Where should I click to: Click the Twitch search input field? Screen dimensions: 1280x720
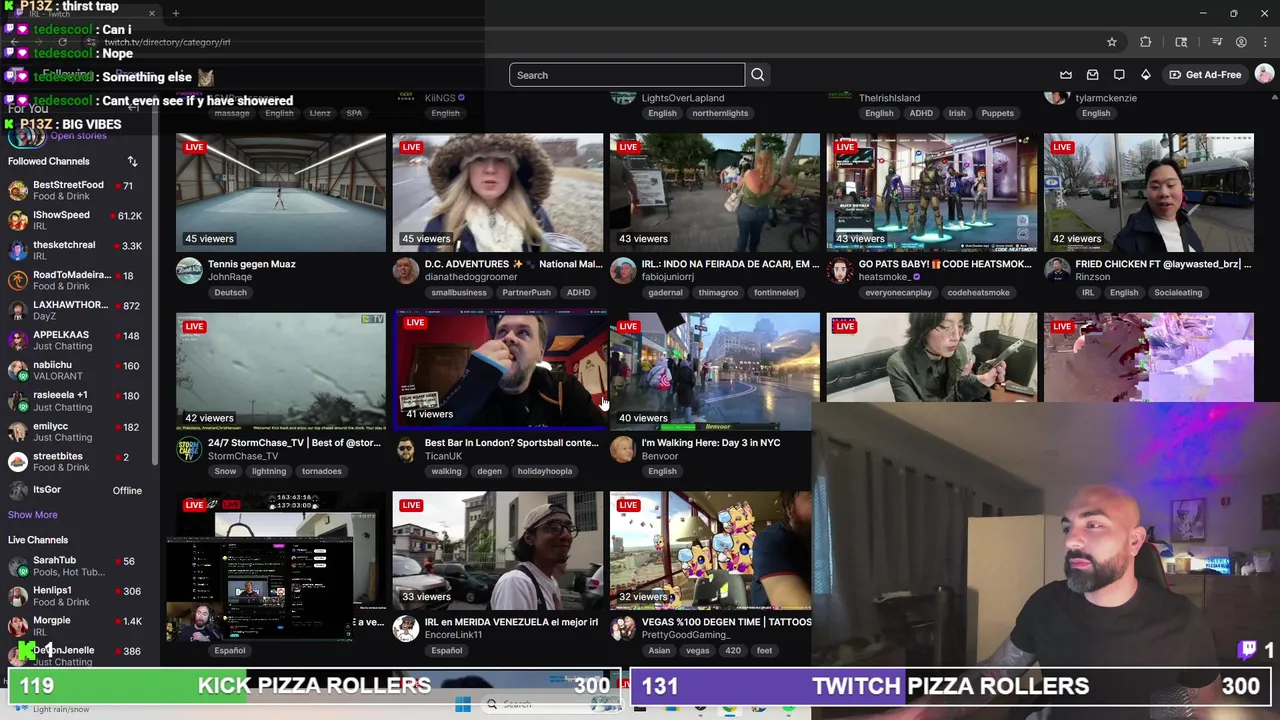coord(627,75)
